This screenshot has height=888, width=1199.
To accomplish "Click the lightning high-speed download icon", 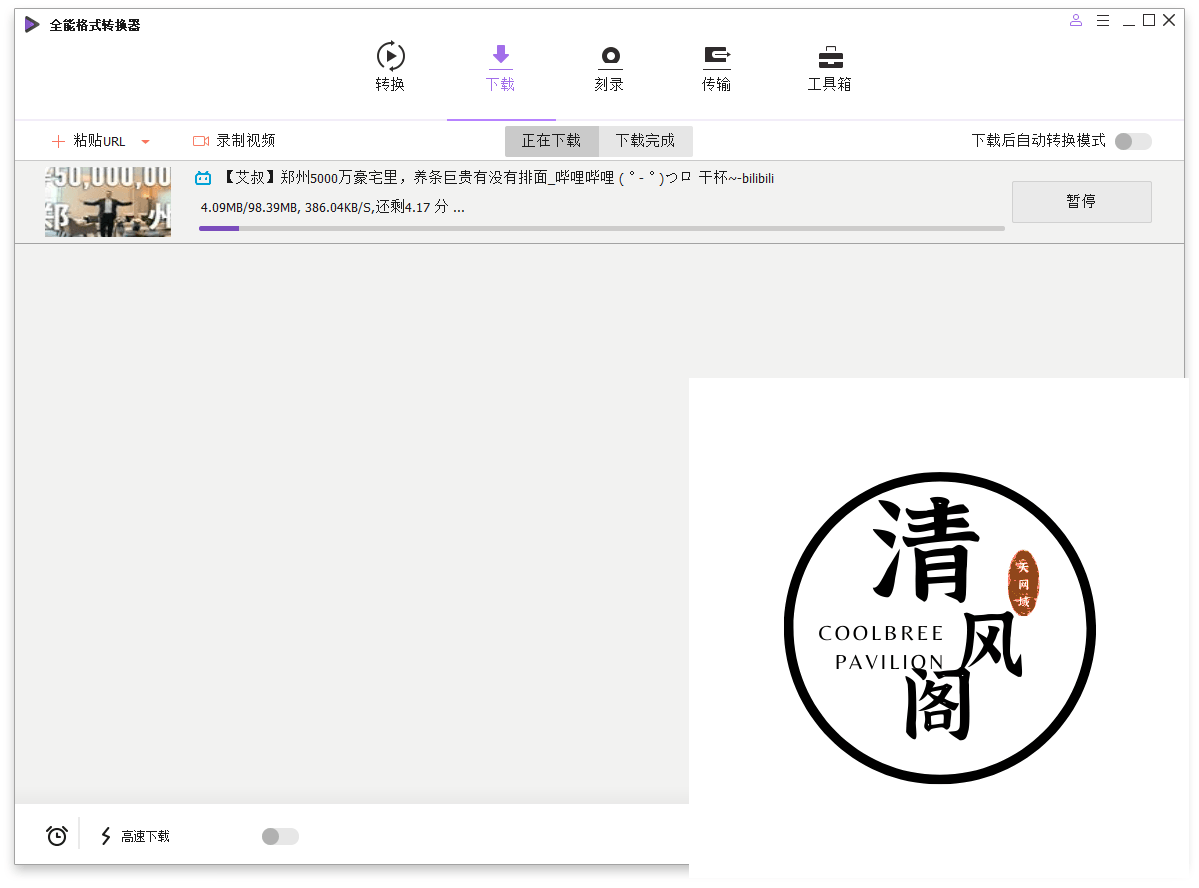I will pyautogui.click(x=106, y=836).
